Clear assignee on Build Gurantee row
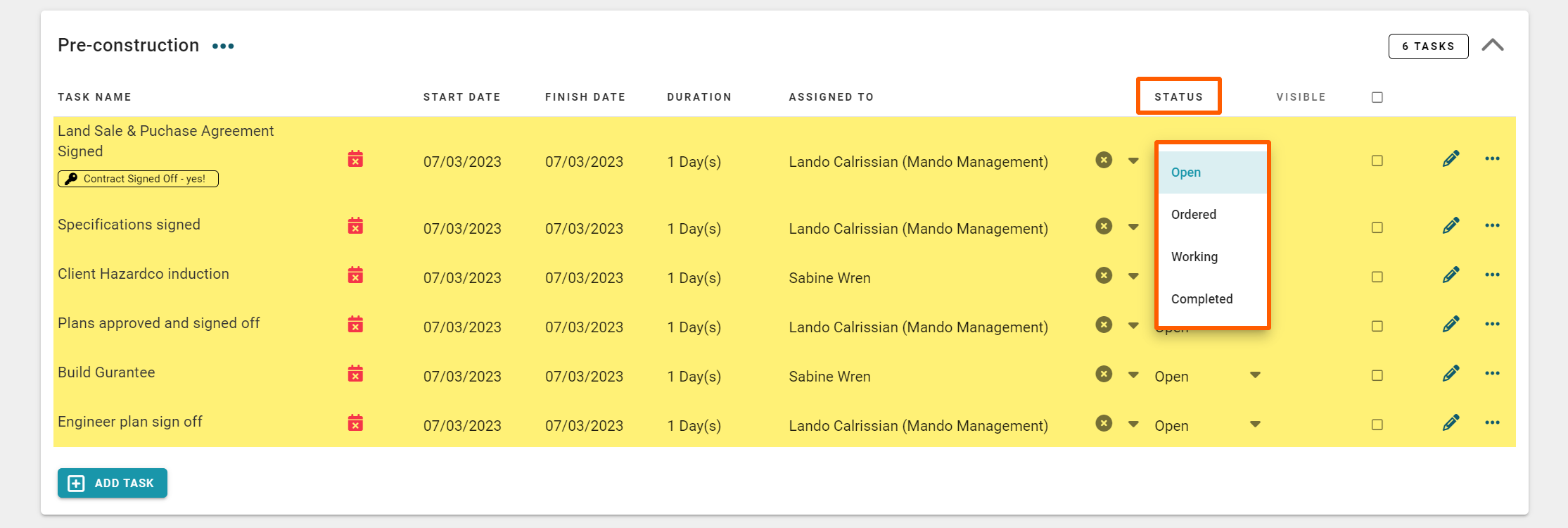Image resolution: width=1568 pixels, height=528 pixels. pyautogui.click(x=1104, y=375)
